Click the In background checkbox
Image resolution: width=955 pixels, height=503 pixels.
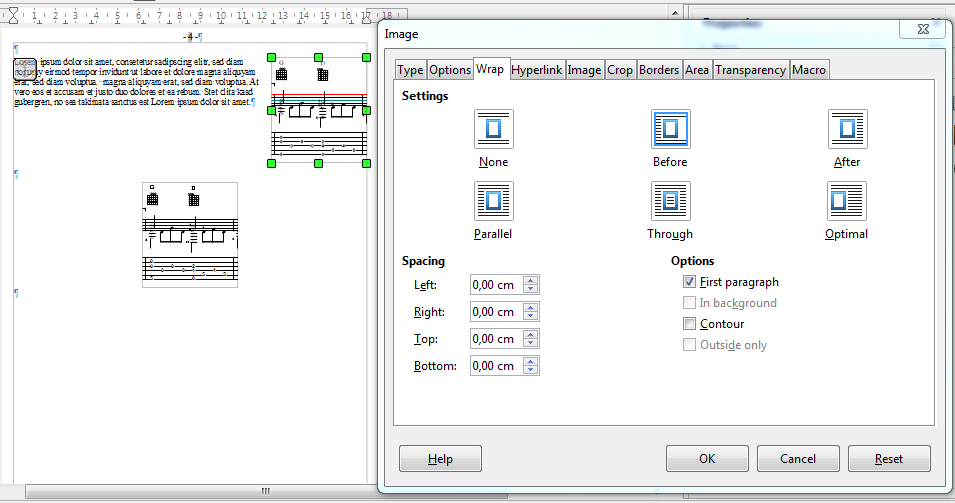click(689, 303)
